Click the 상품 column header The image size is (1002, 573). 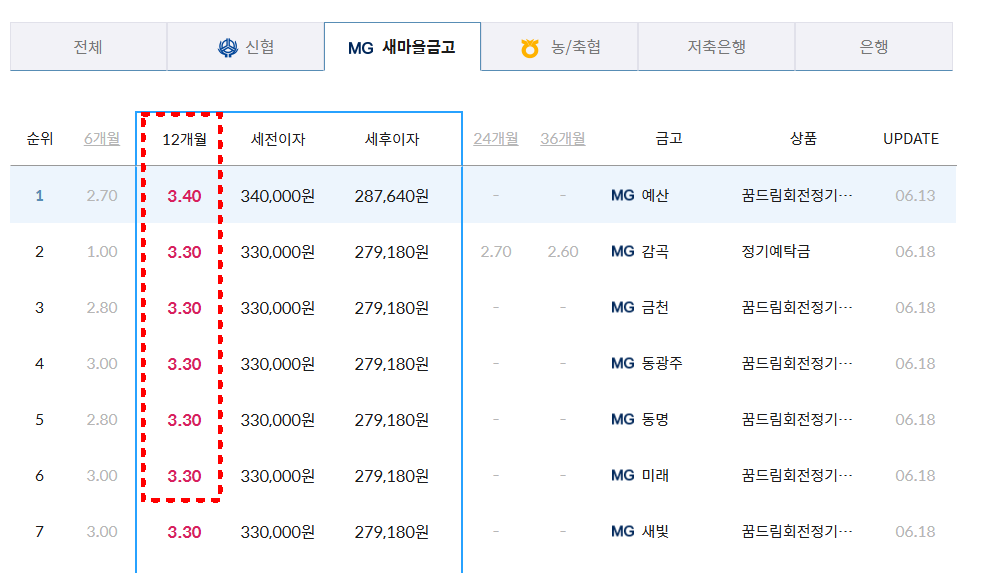pos(803,139)
